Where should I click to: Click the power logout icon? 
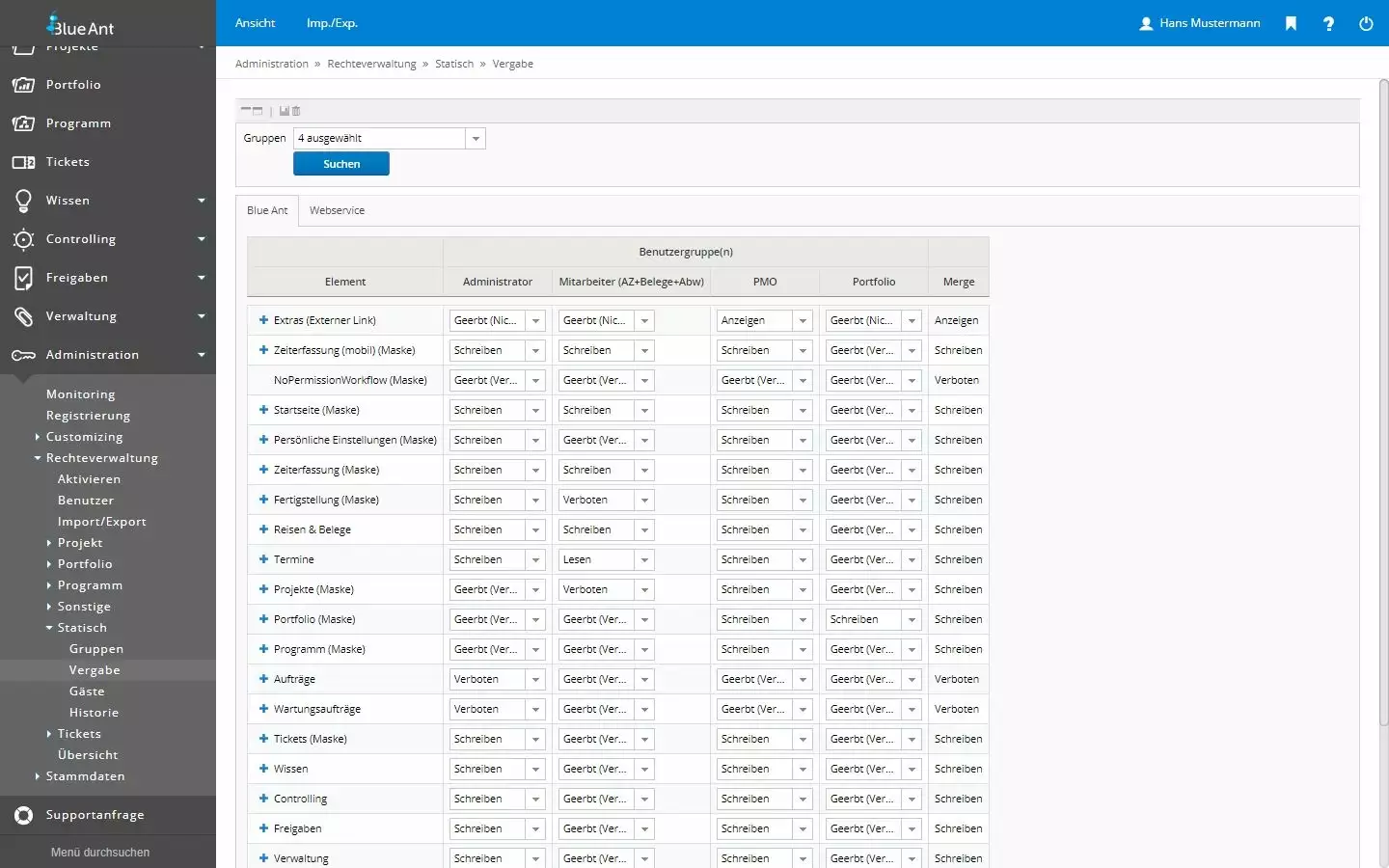pos(1366,23)
